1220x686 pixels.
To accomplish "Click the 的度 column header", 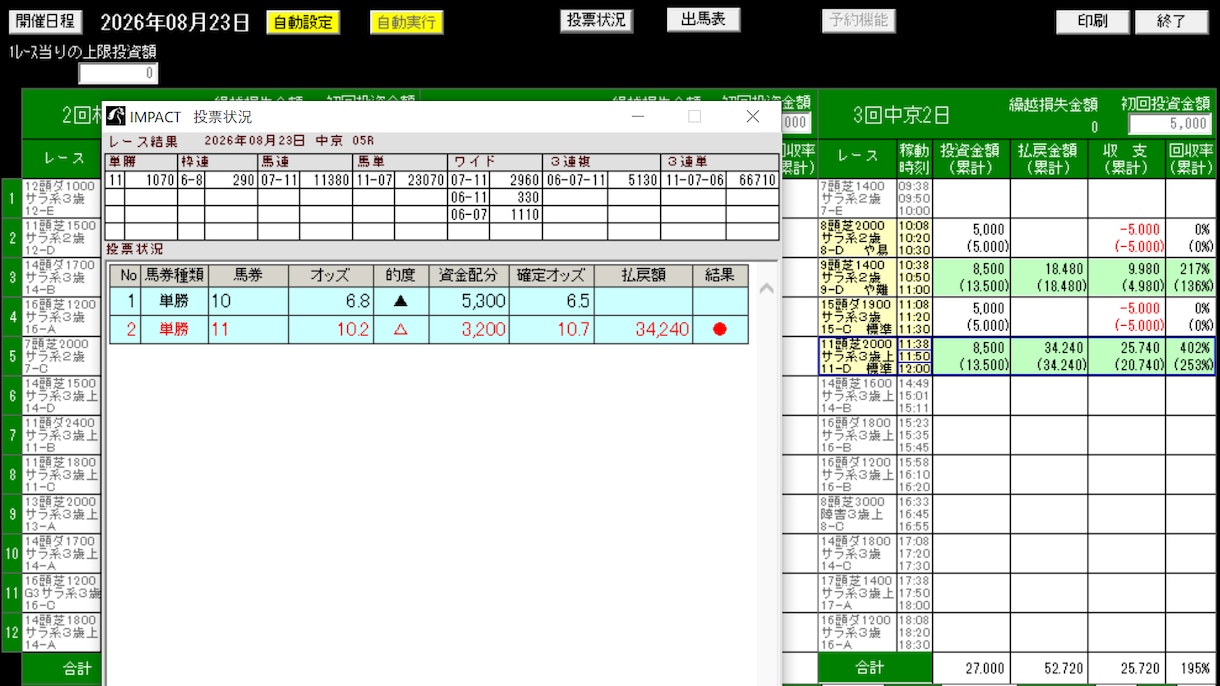I will pyautogui.click(x=401, y=274).
